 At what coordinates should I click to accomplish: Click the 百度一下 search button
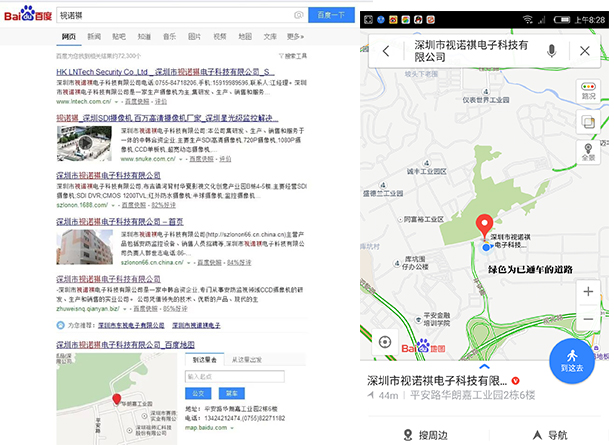click(x=331, y=15)
